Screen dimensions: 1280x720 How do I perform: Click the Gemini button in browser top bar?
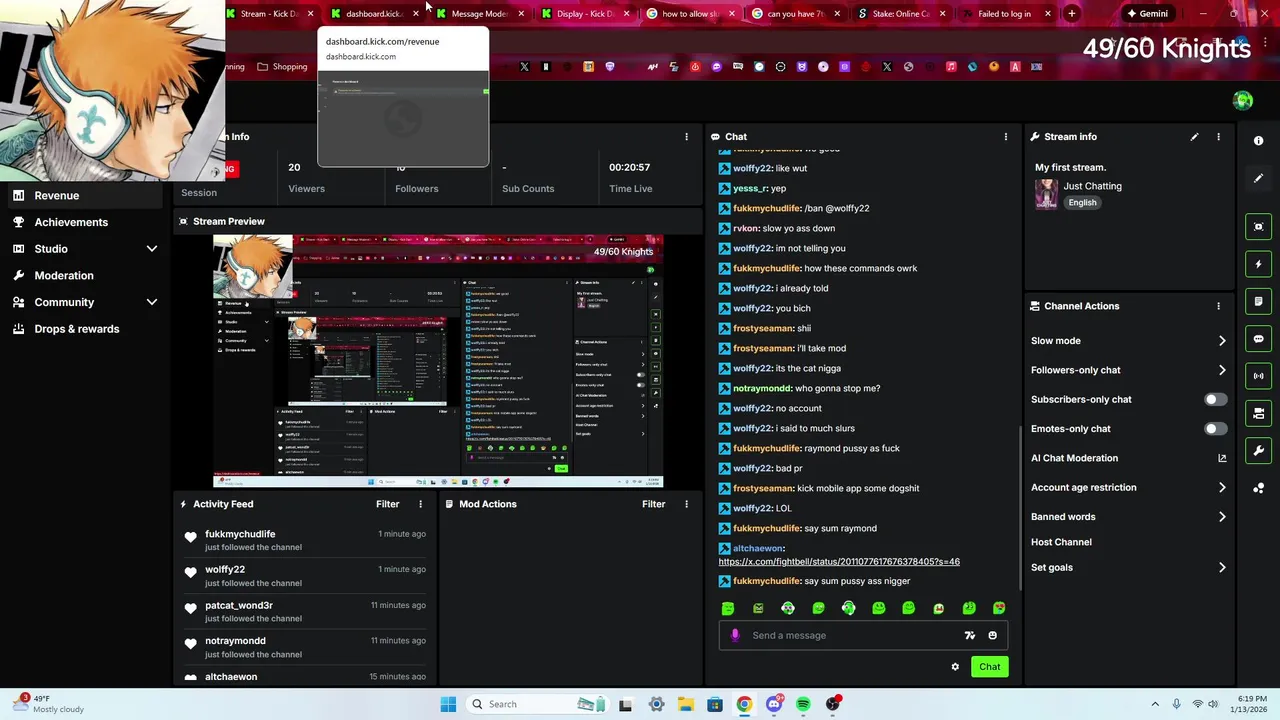(x=1148, y=14)
